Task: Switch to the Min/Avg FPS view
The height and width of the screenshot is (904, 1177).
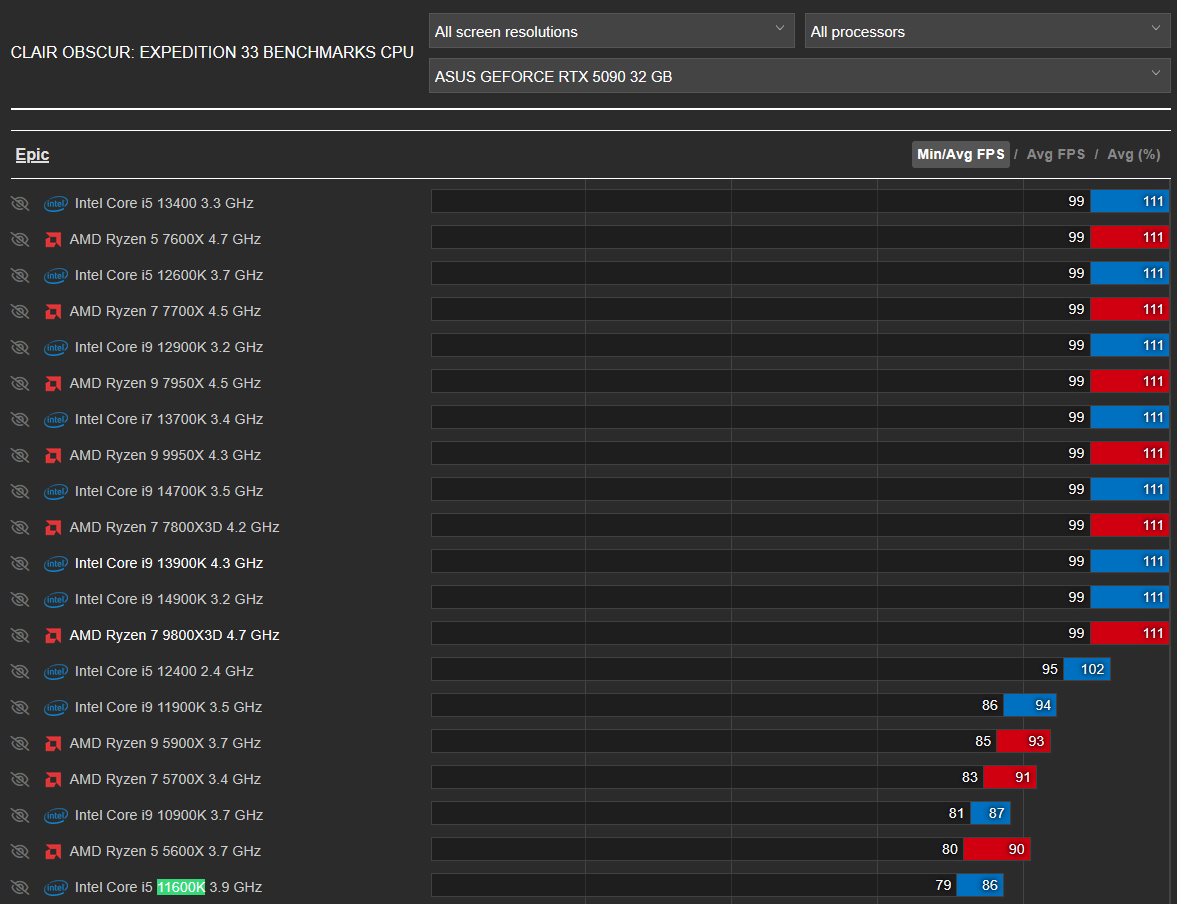Action: tap(960, 155)
